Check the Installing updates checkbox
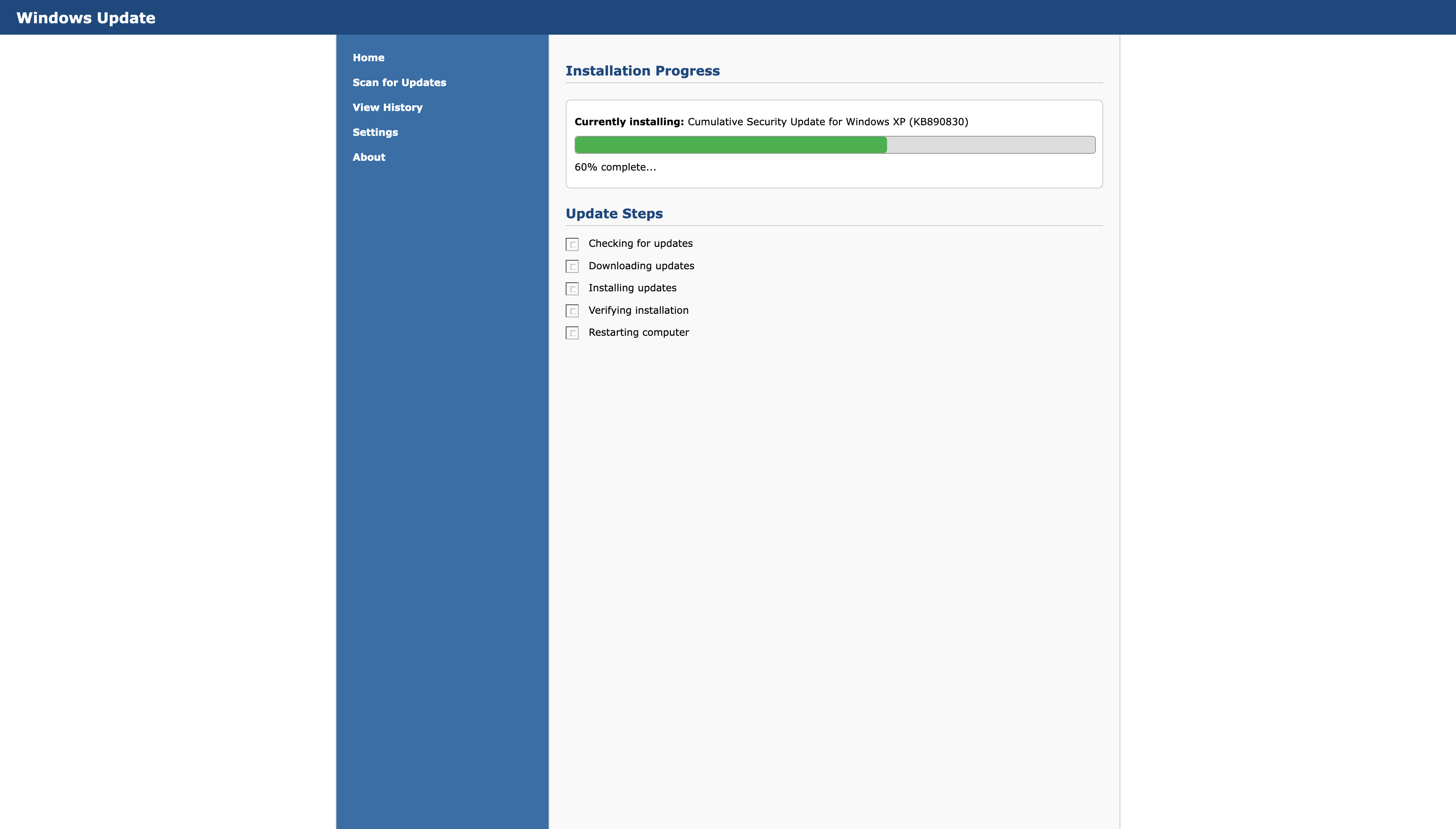Image resolution: width=1456 pixels, height=829 pixels. coord(572,289)
